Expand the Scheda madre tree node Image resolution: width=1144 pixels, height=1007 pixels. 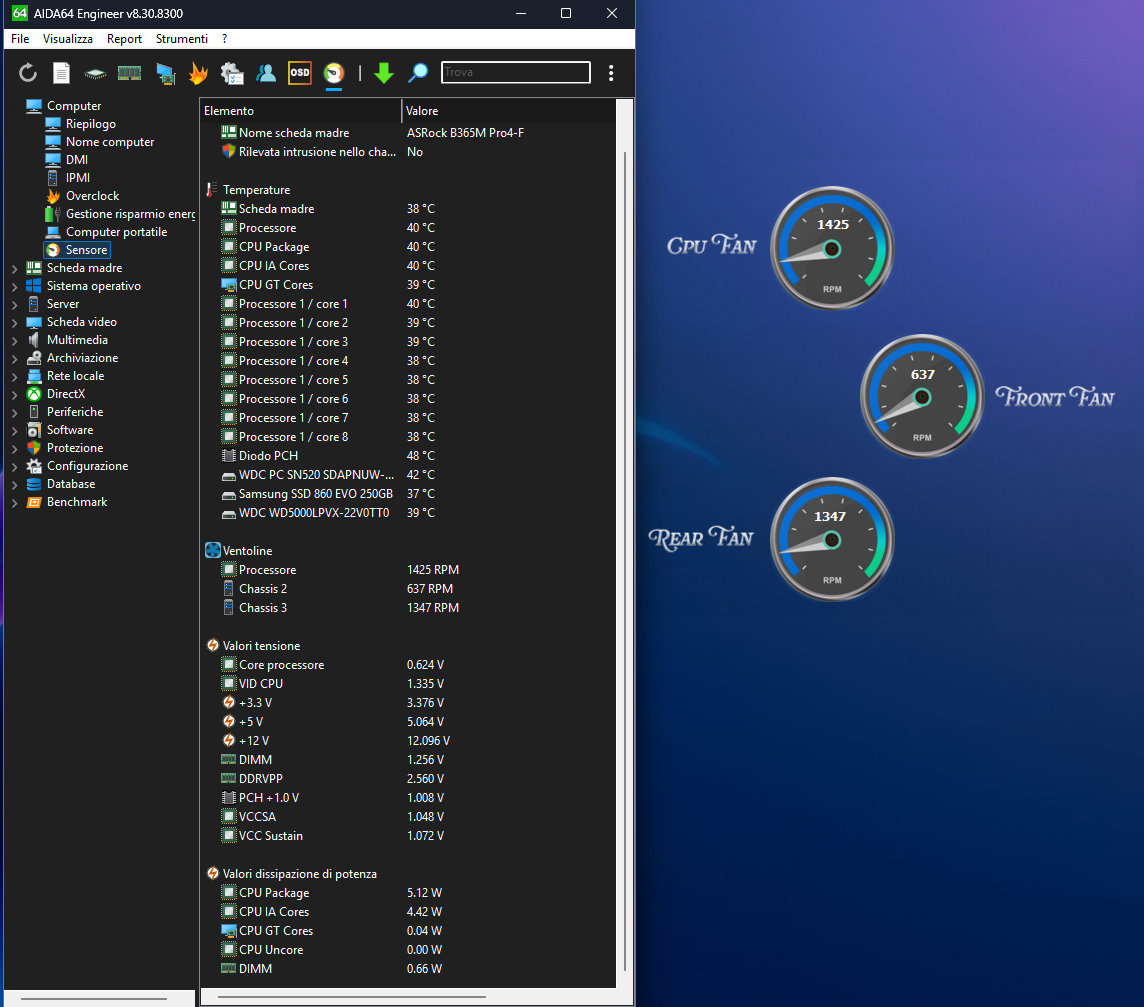point(15,269)
